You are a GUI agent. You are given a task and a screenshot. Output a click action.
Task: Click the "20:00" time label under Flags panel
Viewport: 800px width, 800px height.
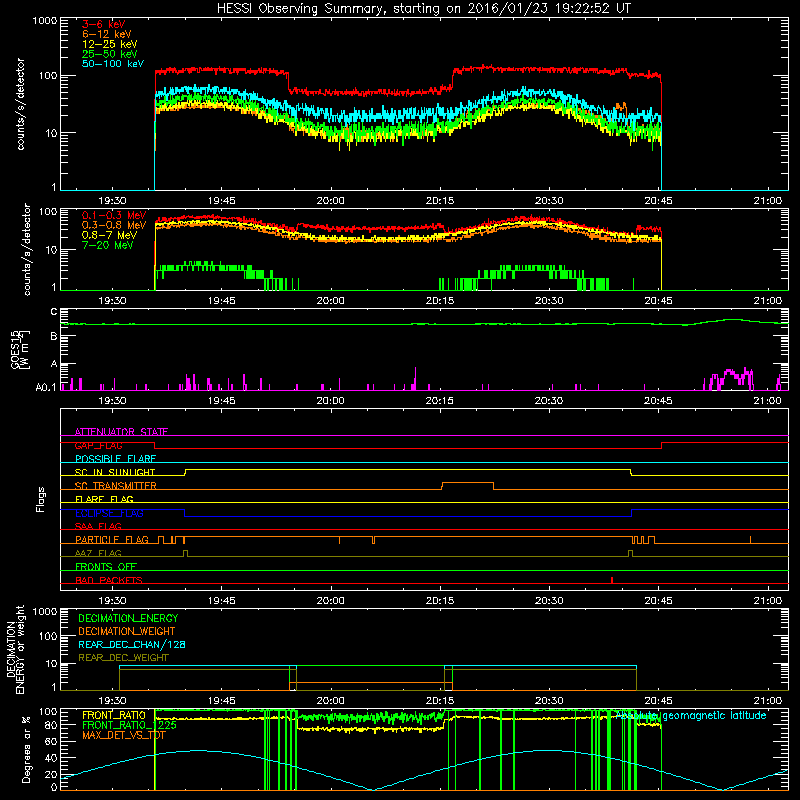coord(331,601)
